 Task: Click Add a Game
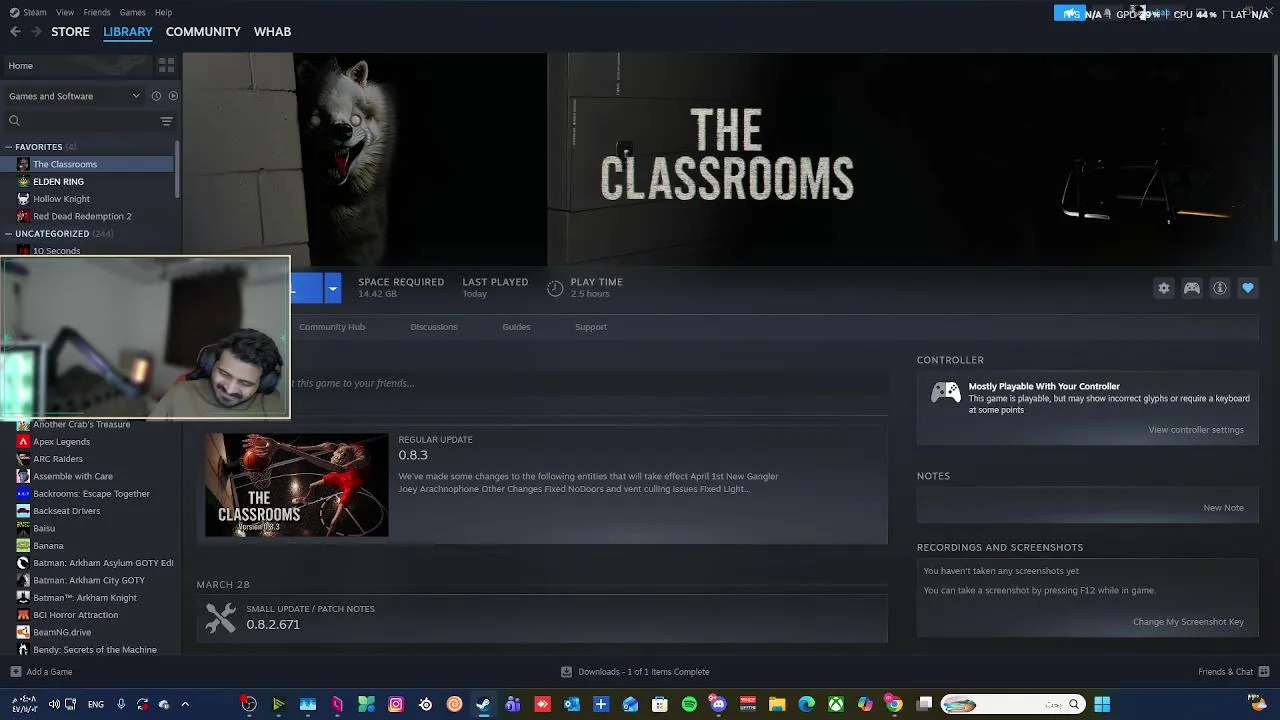(41, 672)
